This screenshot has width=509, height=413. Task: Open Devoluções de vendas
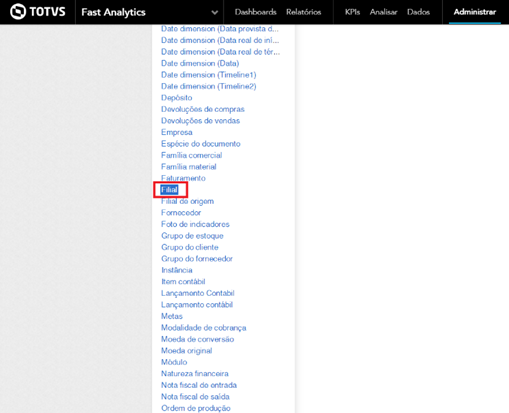click(200, 121)
